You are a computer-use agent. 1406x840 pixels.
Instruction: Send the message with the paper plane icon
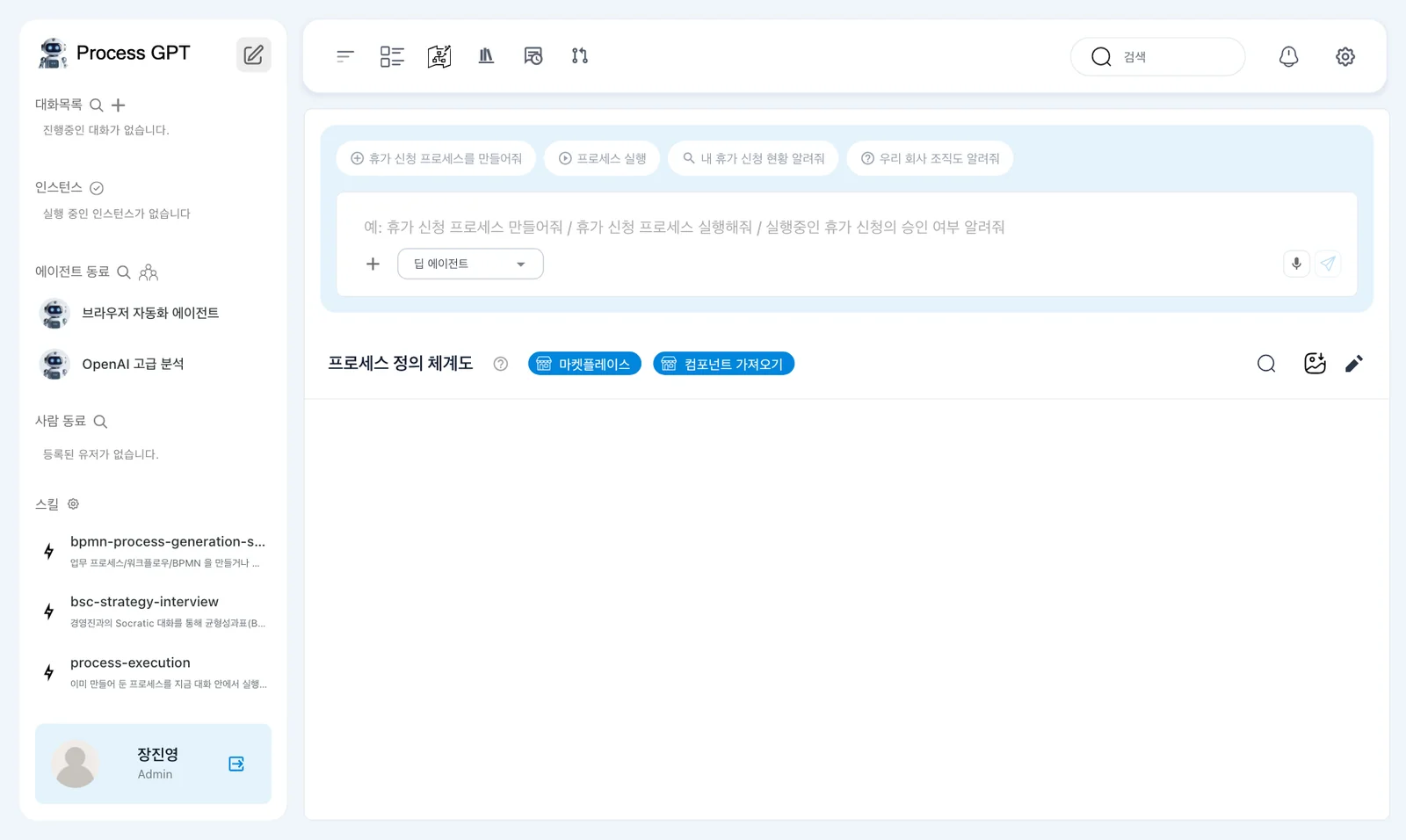pos(1328,264)
